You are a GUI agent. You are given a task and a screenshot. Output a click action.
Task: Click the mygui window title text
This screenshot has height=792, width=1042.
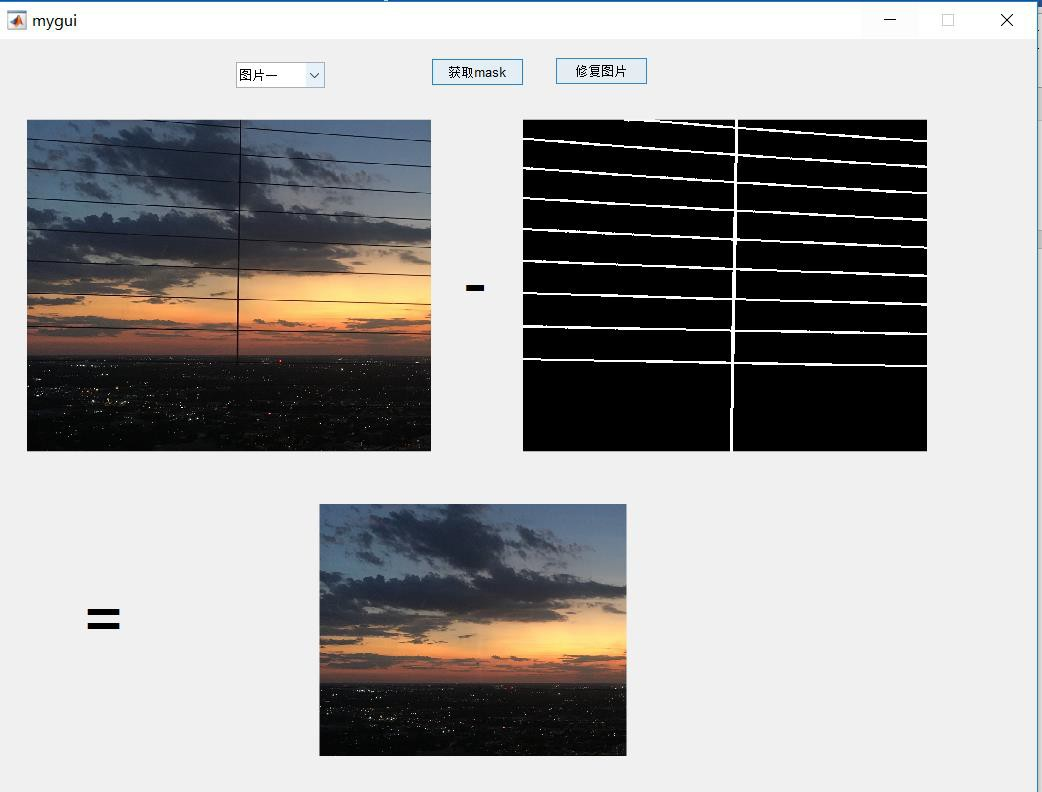point(54,21)
